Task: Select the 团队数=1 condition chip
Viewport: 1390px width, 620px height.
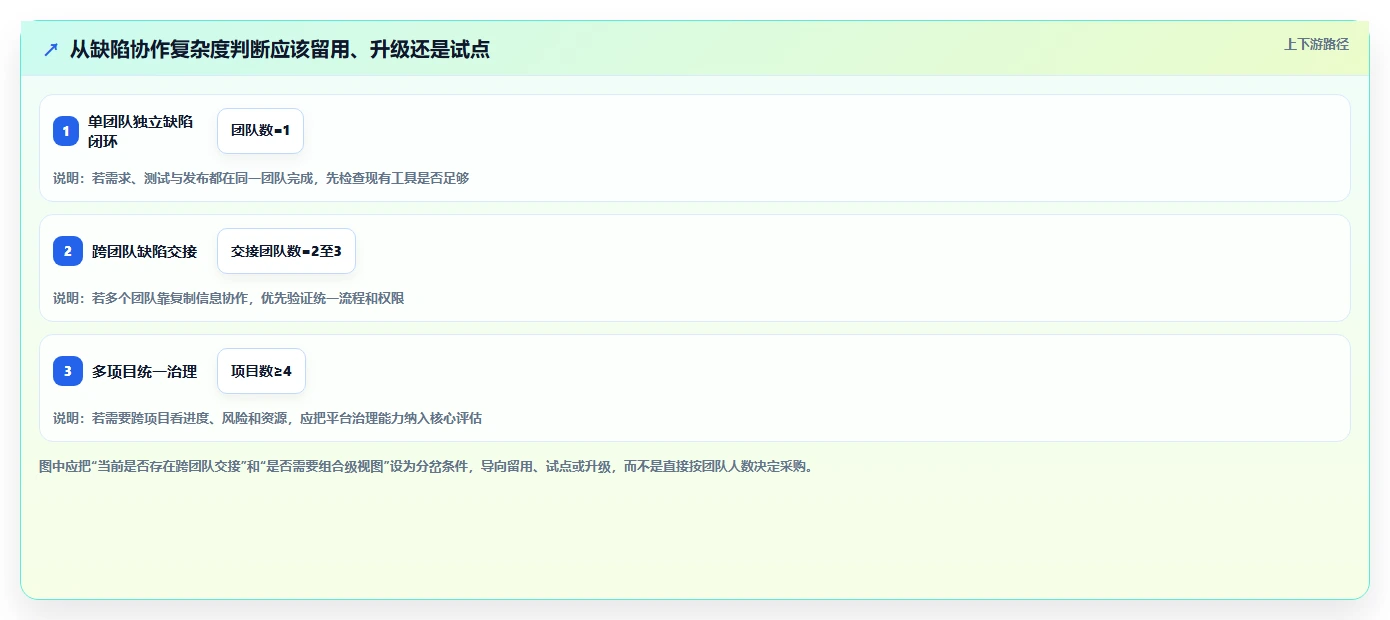Action: [x=260, y=131]
